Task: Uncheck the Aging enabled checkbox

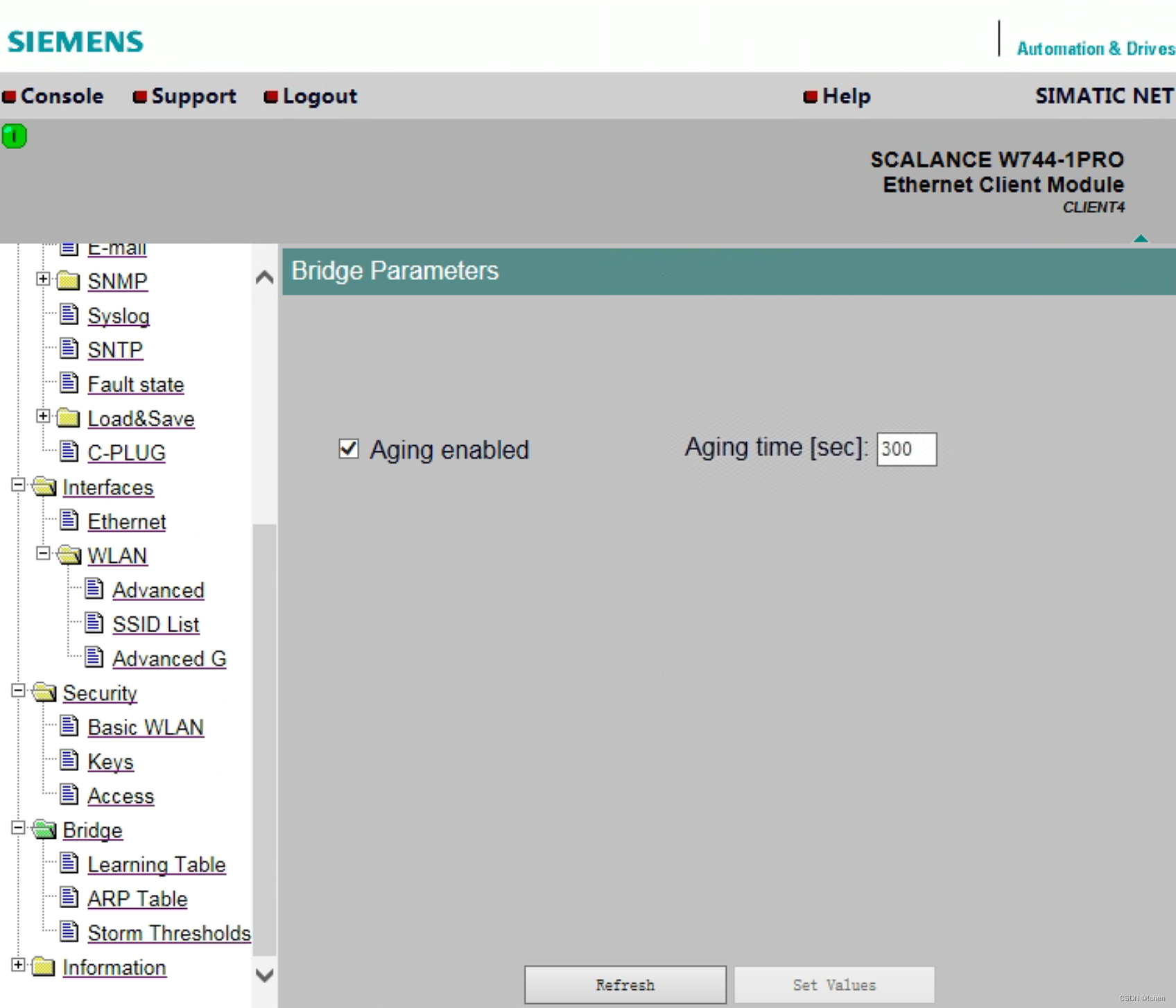Action: click(349, 449)
